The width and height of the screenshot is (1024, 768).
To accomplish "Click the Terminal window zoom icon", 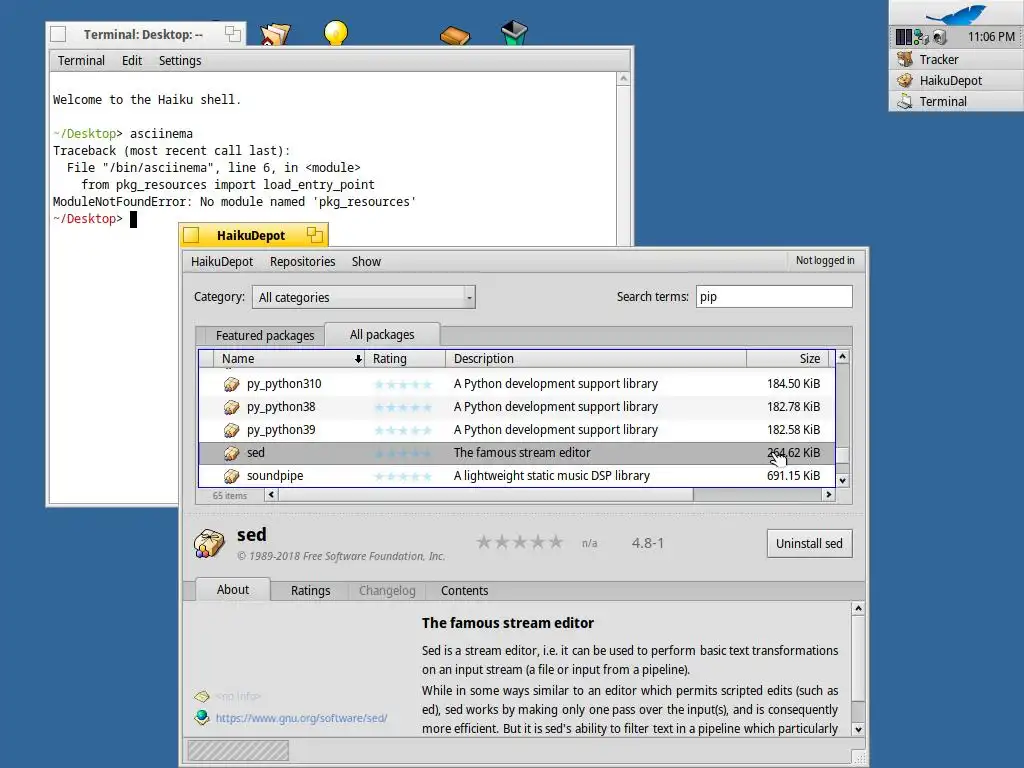I will pyautogui.click(x=232, y=34).
